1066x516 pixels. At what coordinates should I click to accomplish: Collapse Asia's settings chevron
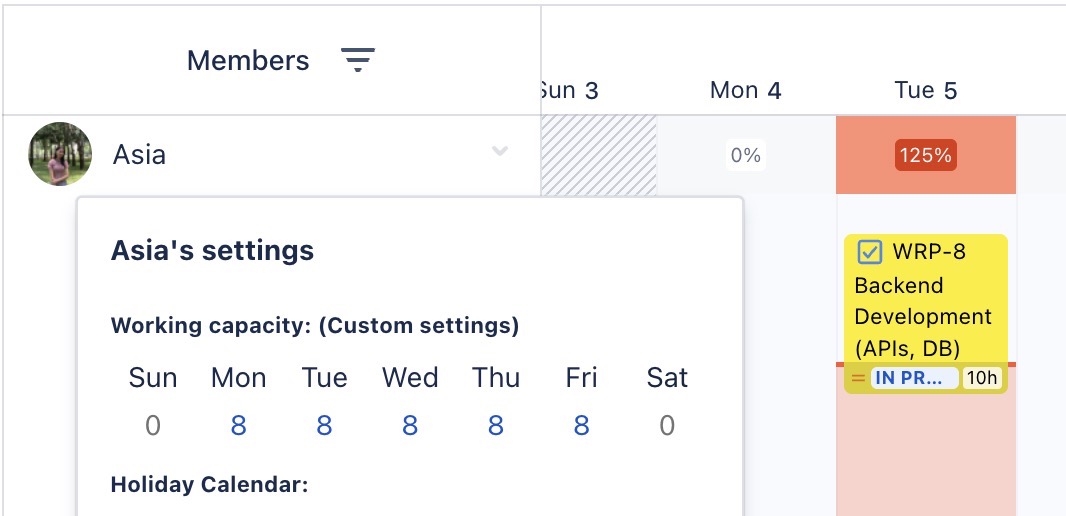tap(500, 152)
